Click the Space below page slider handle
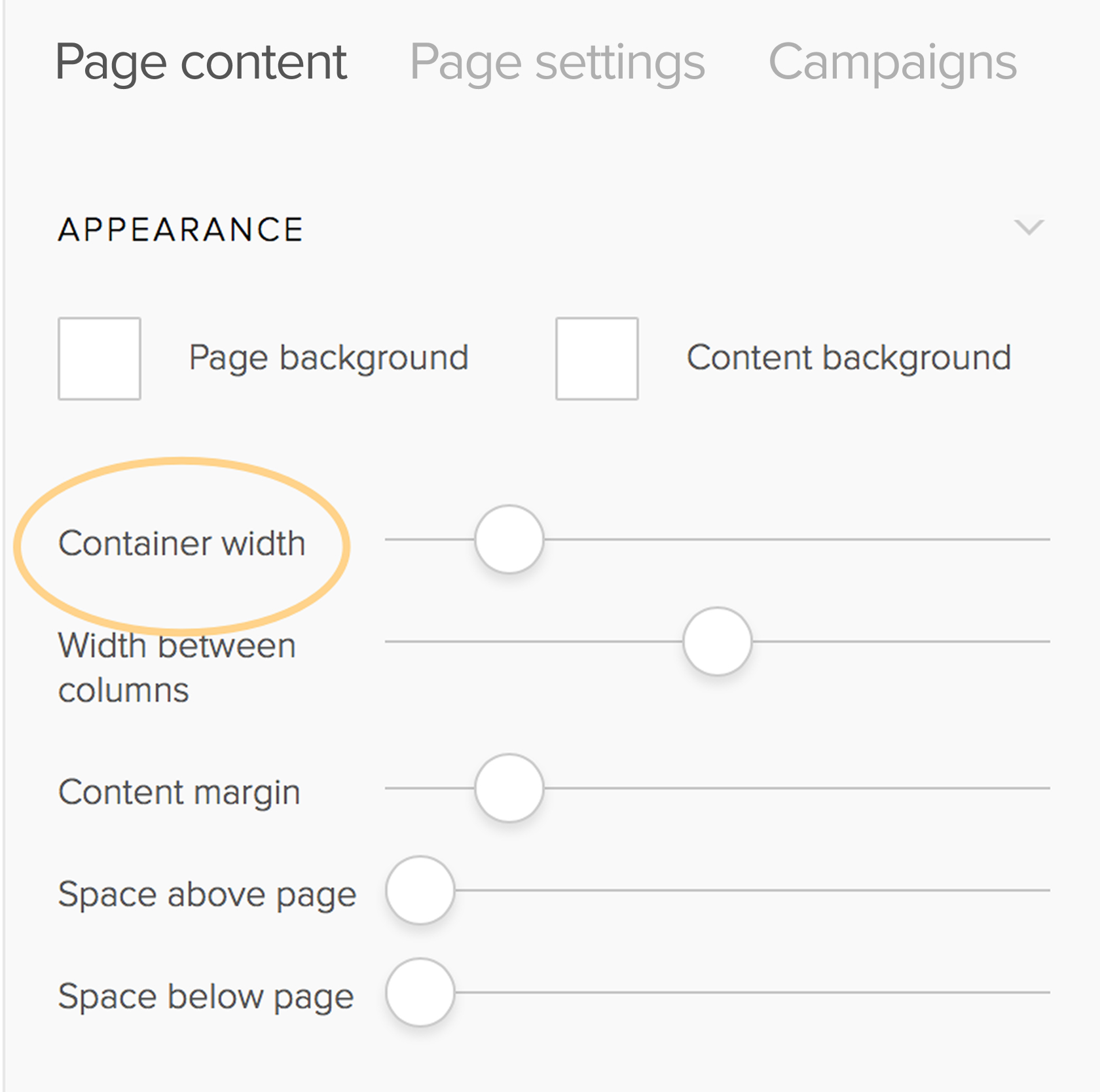The height and width of the screenshot is (1092, 1100). pyautogui.click(x=420, y=992)
